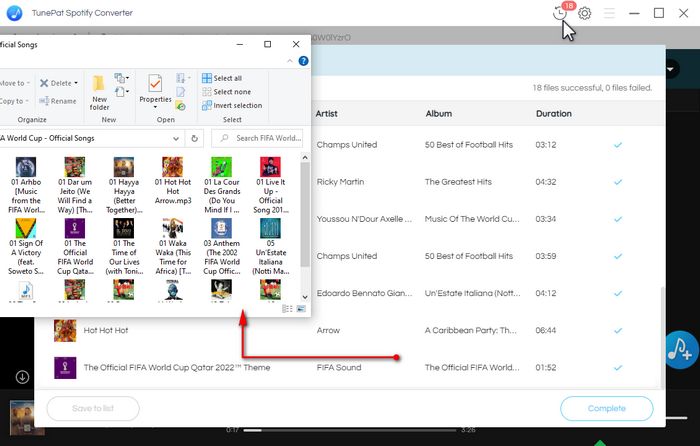Click Select none in Explorer ribbon
700x446 pixels.
[226, 92]
